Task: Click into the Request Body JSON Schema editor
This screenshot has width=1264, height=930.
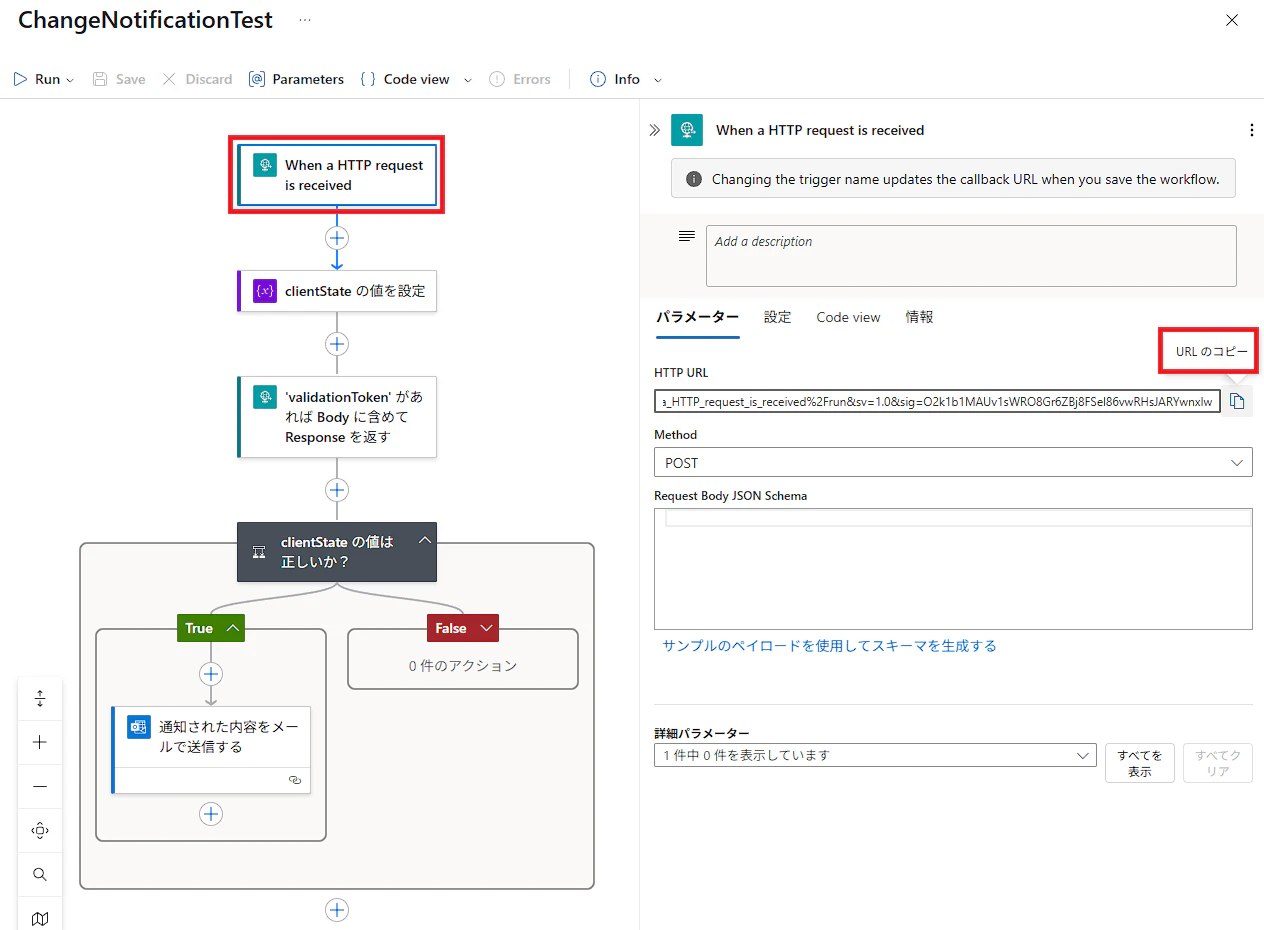Action: tap(953, 569)
